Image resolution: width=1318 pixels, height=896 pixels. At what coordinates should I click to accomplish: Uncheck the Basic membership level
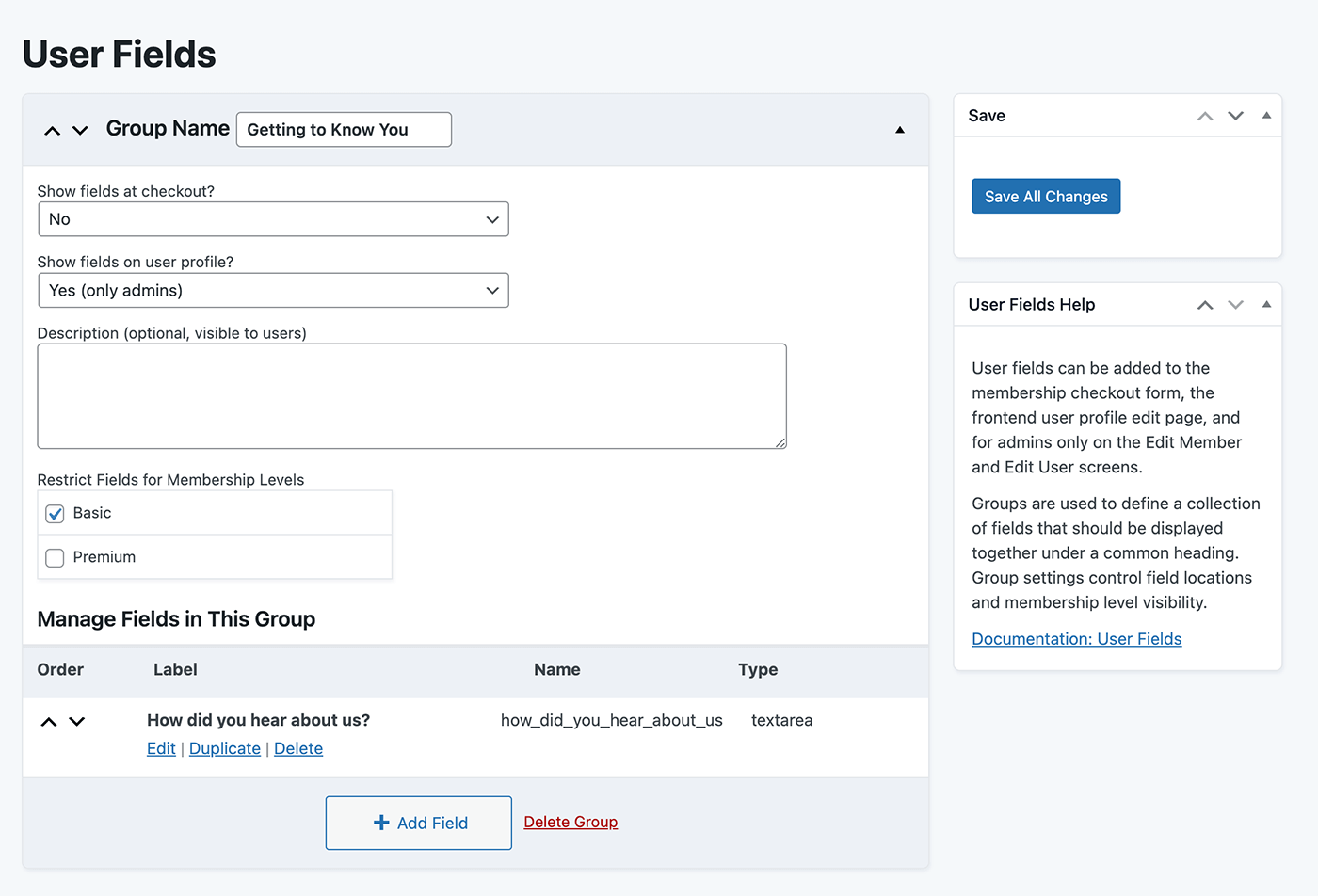click(55, 514)
